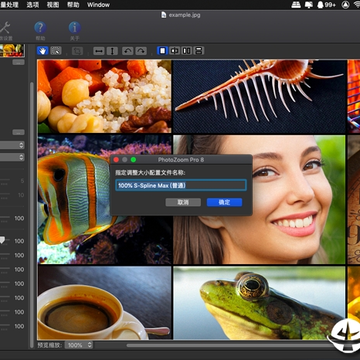Switch to horizontal stacked split preview

199,51
